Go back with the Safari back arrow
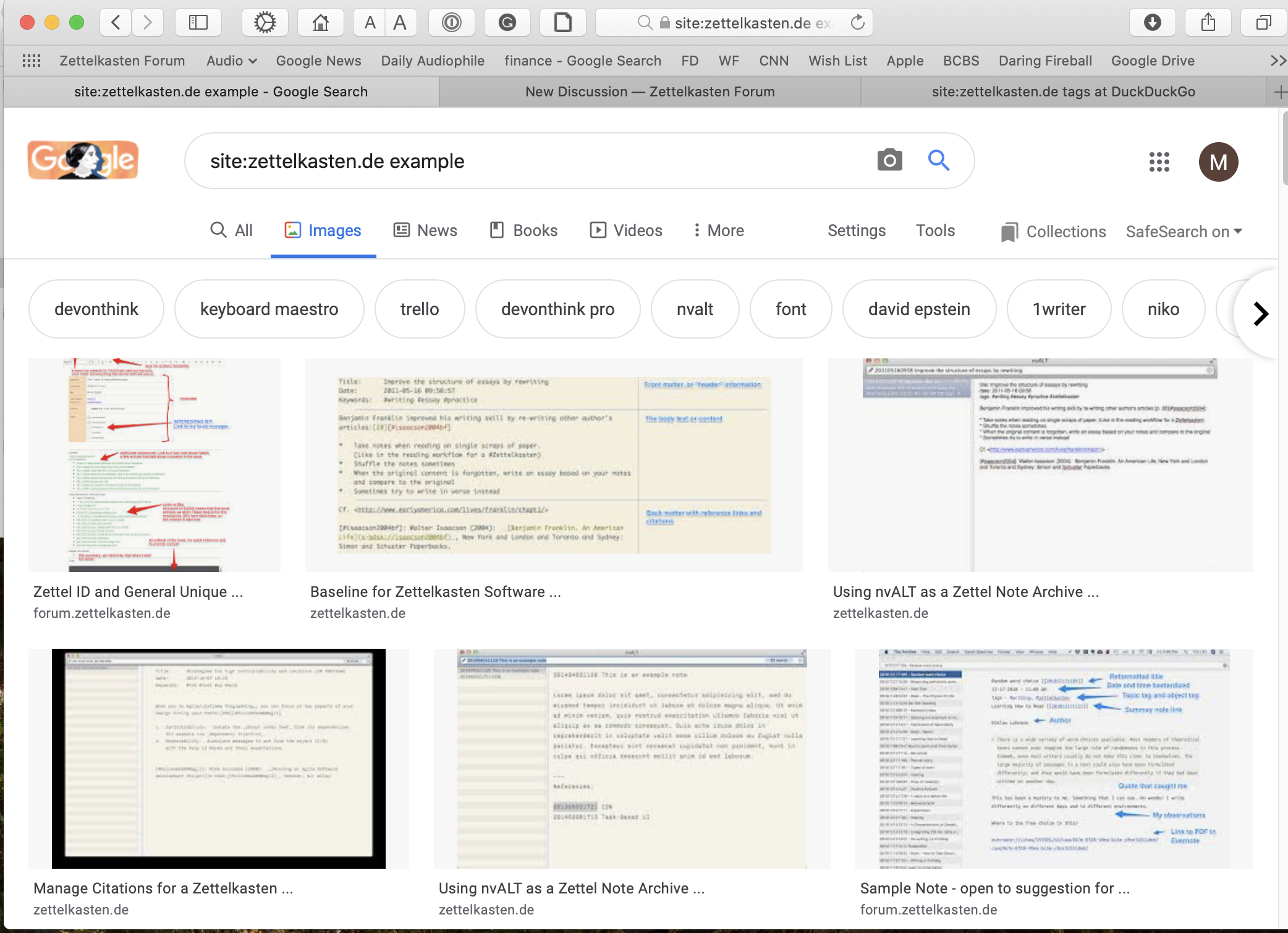Screen dimensions: 1288x933 (116, 23)
